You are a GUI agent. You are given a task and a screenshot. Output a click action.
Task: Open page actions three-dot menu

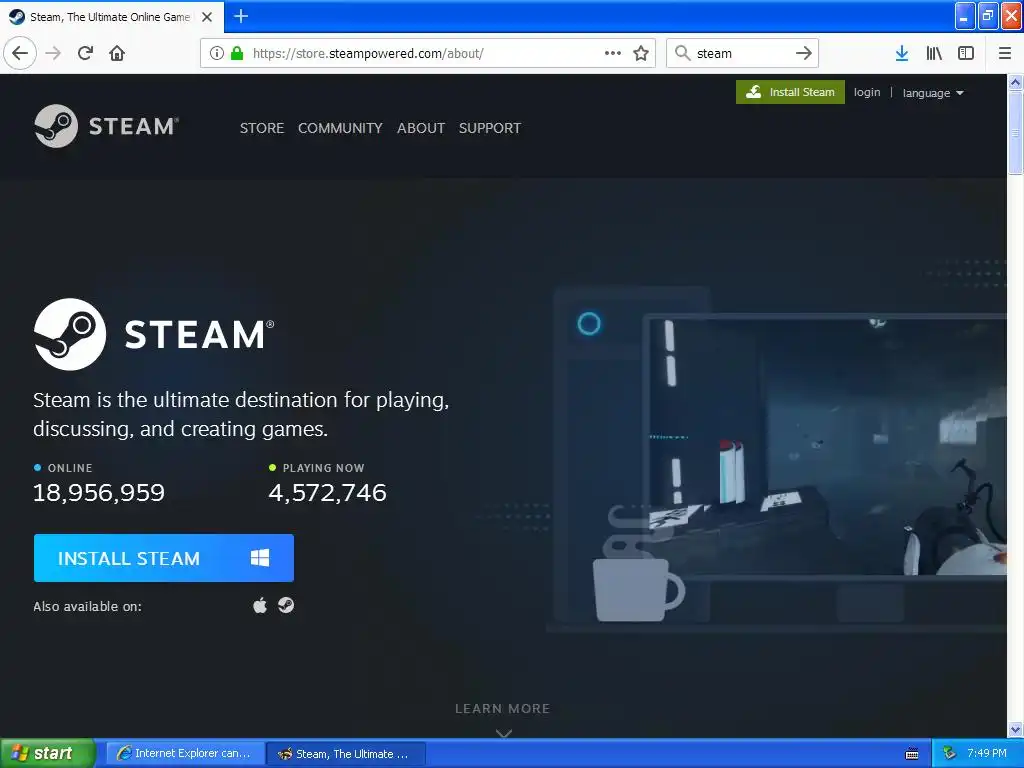coord(613,53)
